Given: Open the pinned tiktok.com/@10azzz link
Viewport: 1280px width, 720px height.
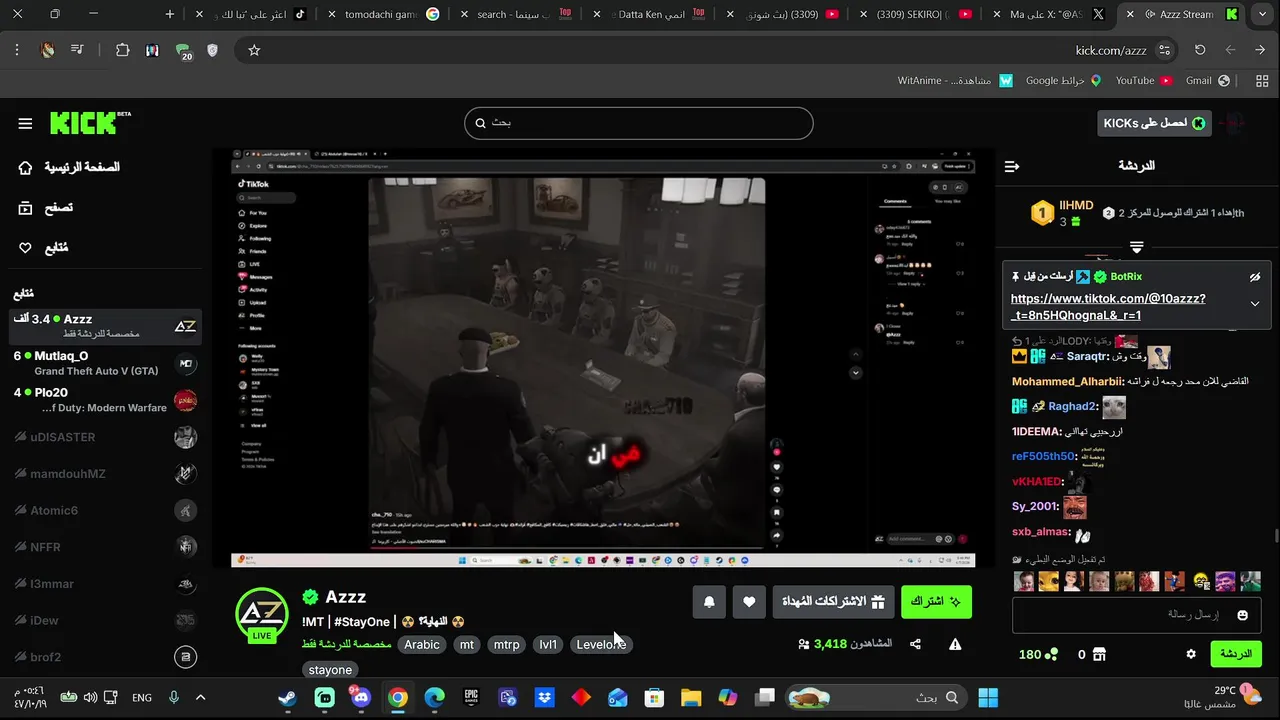Looking at the screenshot, I should 1108,307.
